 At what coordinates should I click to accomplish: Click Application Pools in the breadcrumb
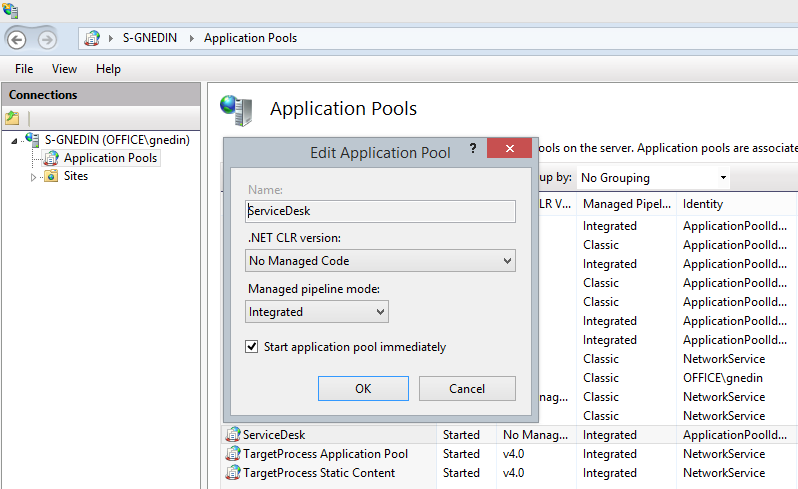[x=250, y=38]
